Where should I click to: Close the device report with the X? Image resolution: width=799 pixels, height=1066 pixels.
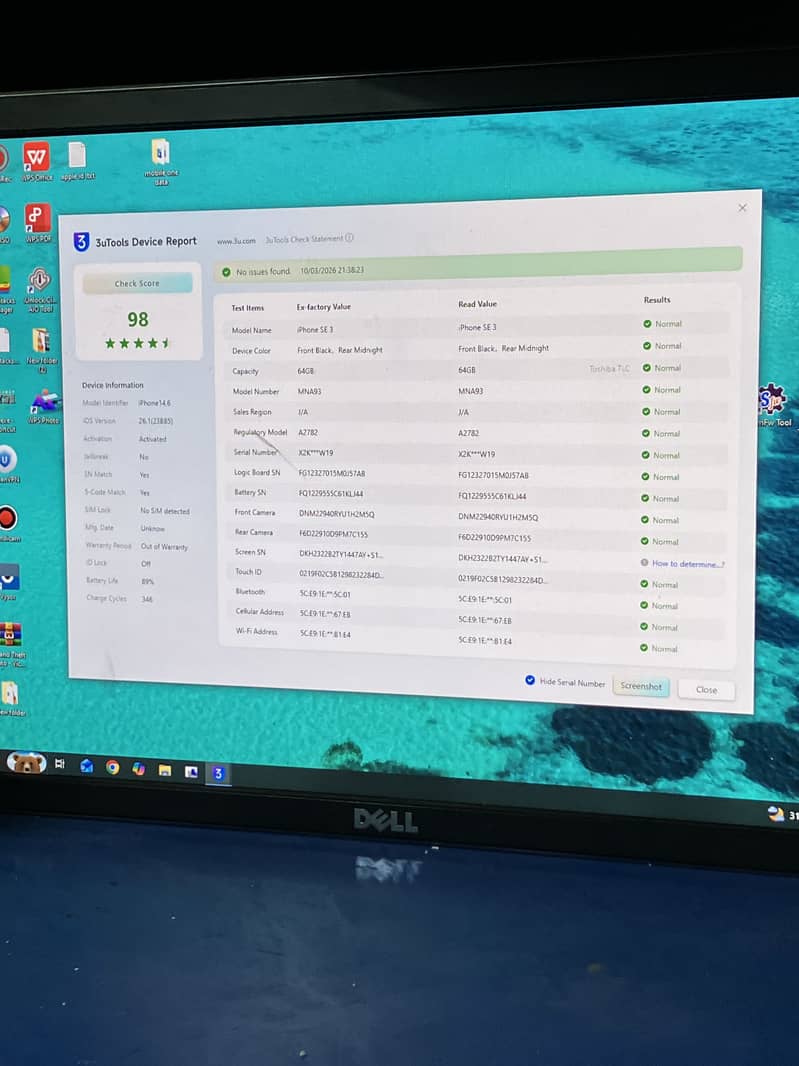click(743, 208)
